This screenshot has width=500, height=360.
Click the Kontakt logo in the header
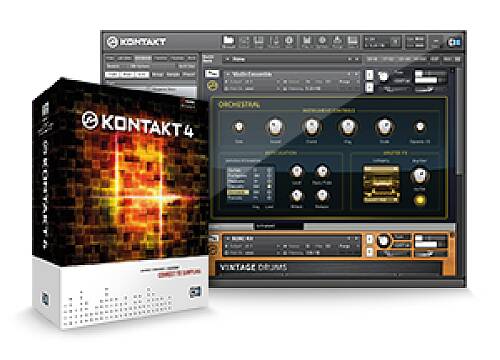pos(137,42)
